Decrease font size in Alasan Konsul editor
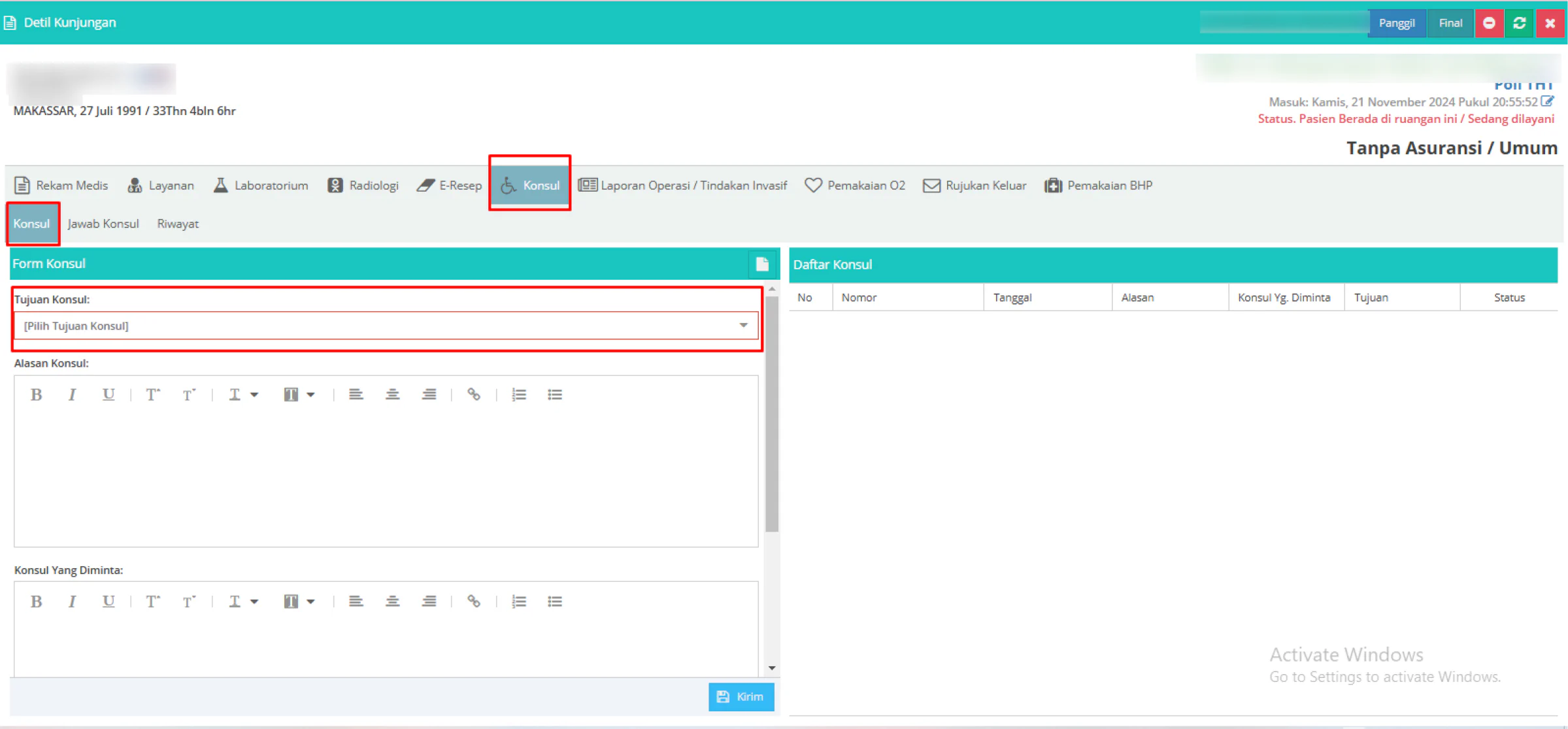The height and width of the screenshot is (729, 1568). click(x=188, y=394)
